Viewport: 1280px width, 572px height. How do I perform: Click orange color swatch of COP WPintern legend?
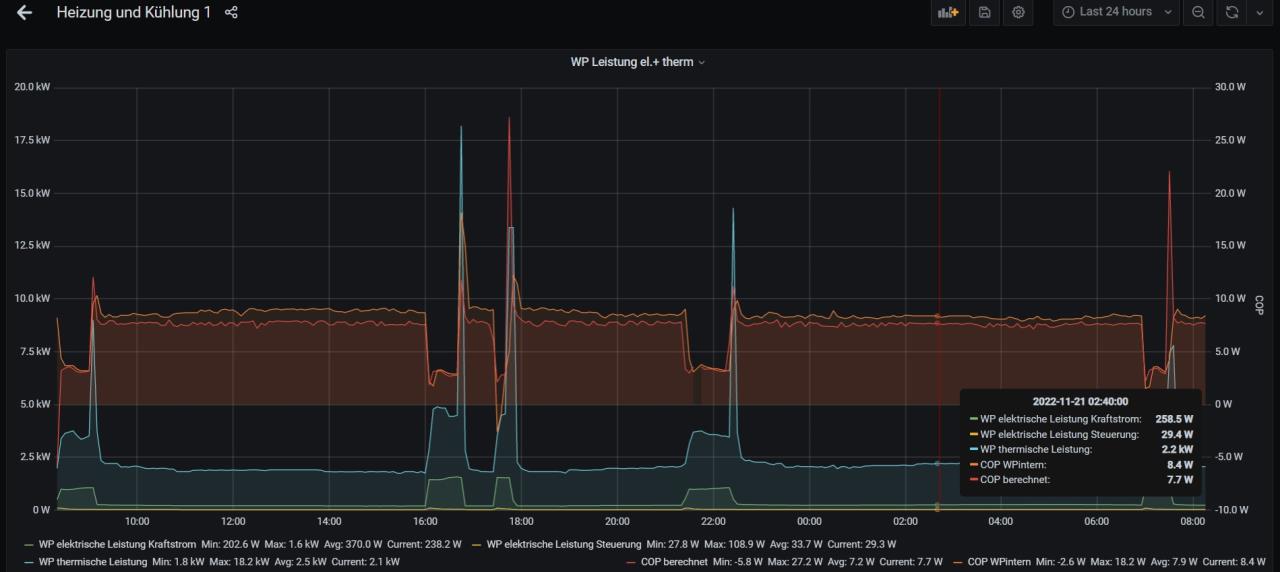click(x=958, y=563)
